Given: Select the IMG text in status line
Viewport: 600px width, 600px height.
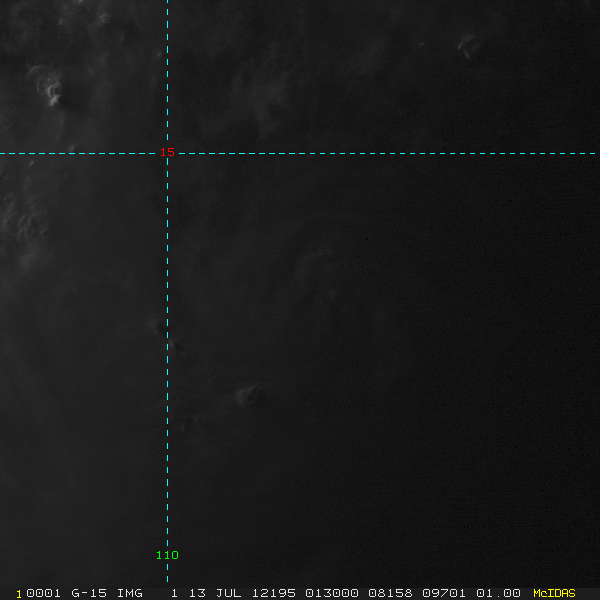Looking at the screenshot, I should (x=129, y=593).
